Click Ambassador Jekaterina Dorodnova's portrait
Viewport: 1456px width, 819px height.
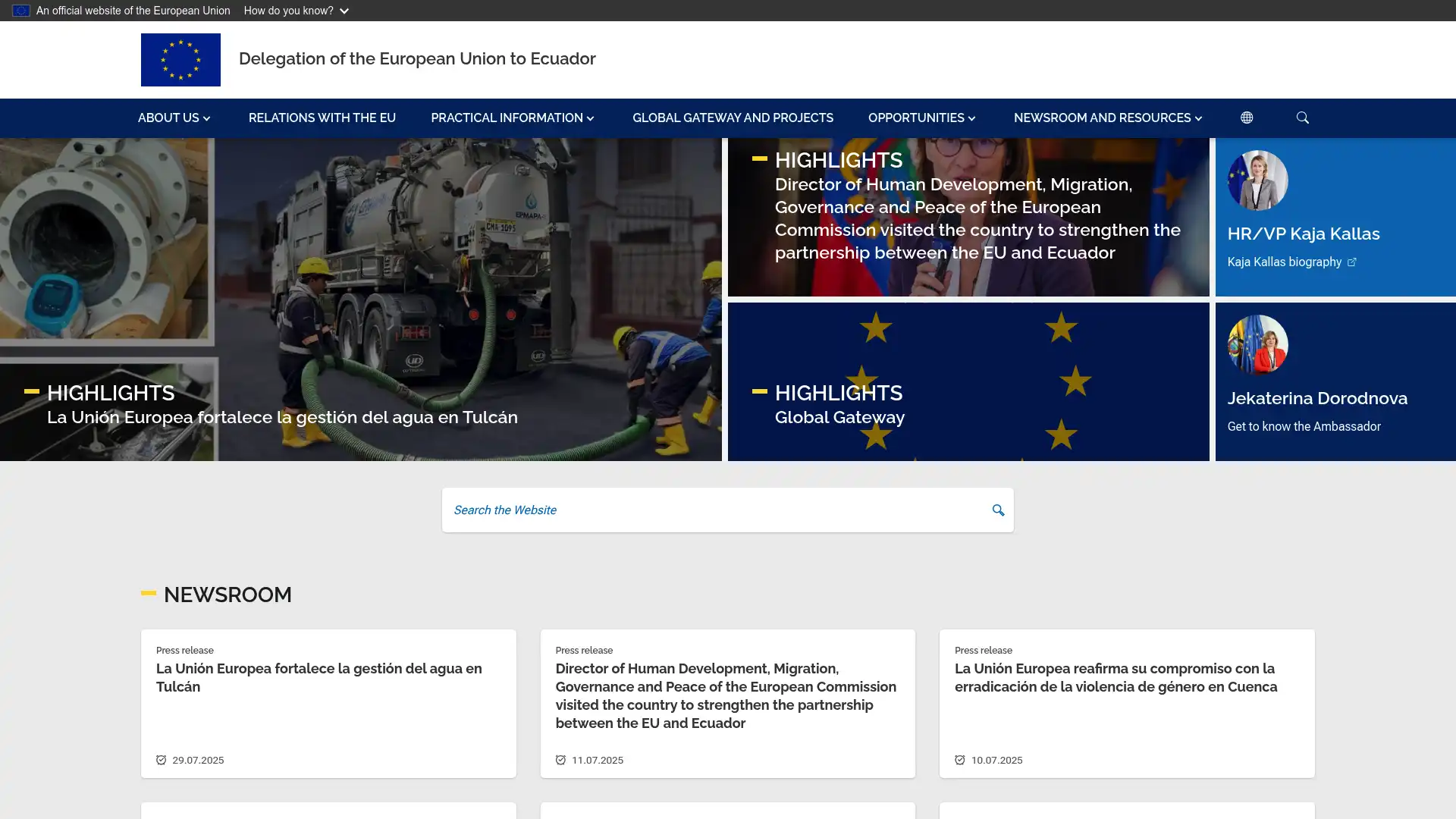tap(1257, 345)
